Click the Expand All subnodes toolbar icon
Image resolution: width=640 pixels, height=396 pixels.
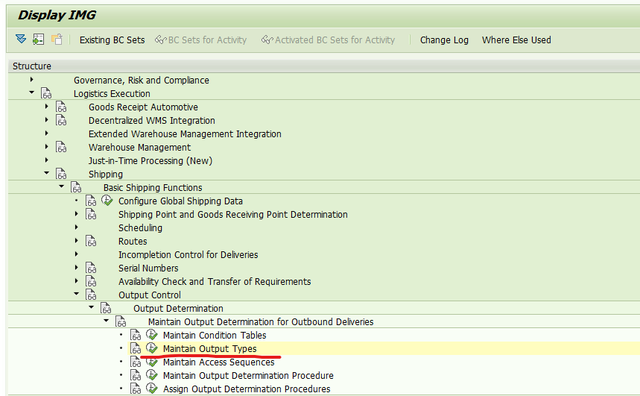[x=21, y=39]
